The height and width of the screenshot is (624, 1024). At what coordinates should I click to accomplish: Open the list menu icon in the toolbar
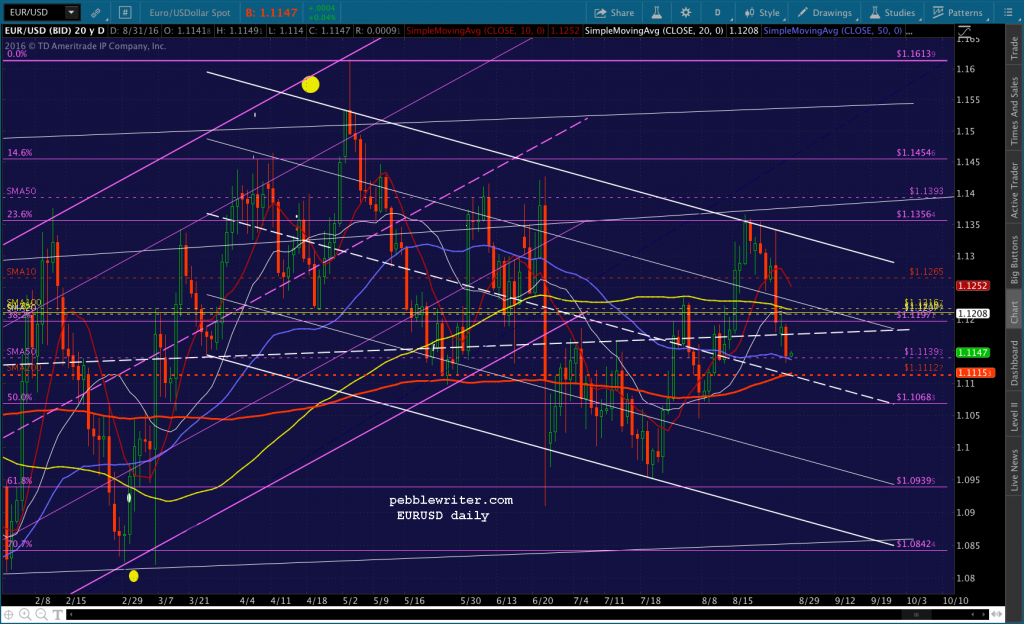pyautogui.click(x=1008, y=12)
